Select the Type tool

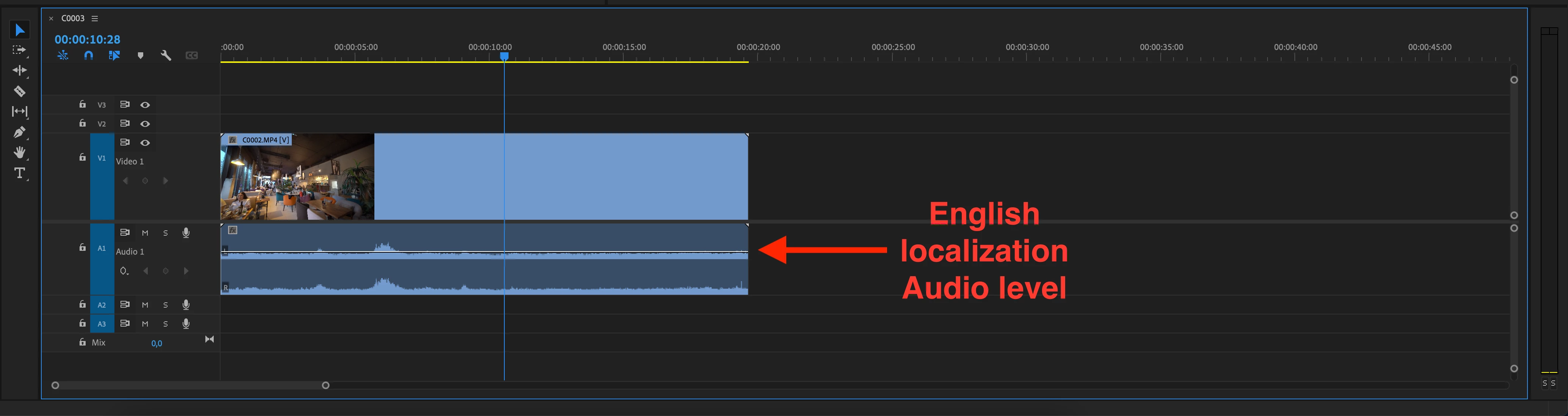(19, 173)
